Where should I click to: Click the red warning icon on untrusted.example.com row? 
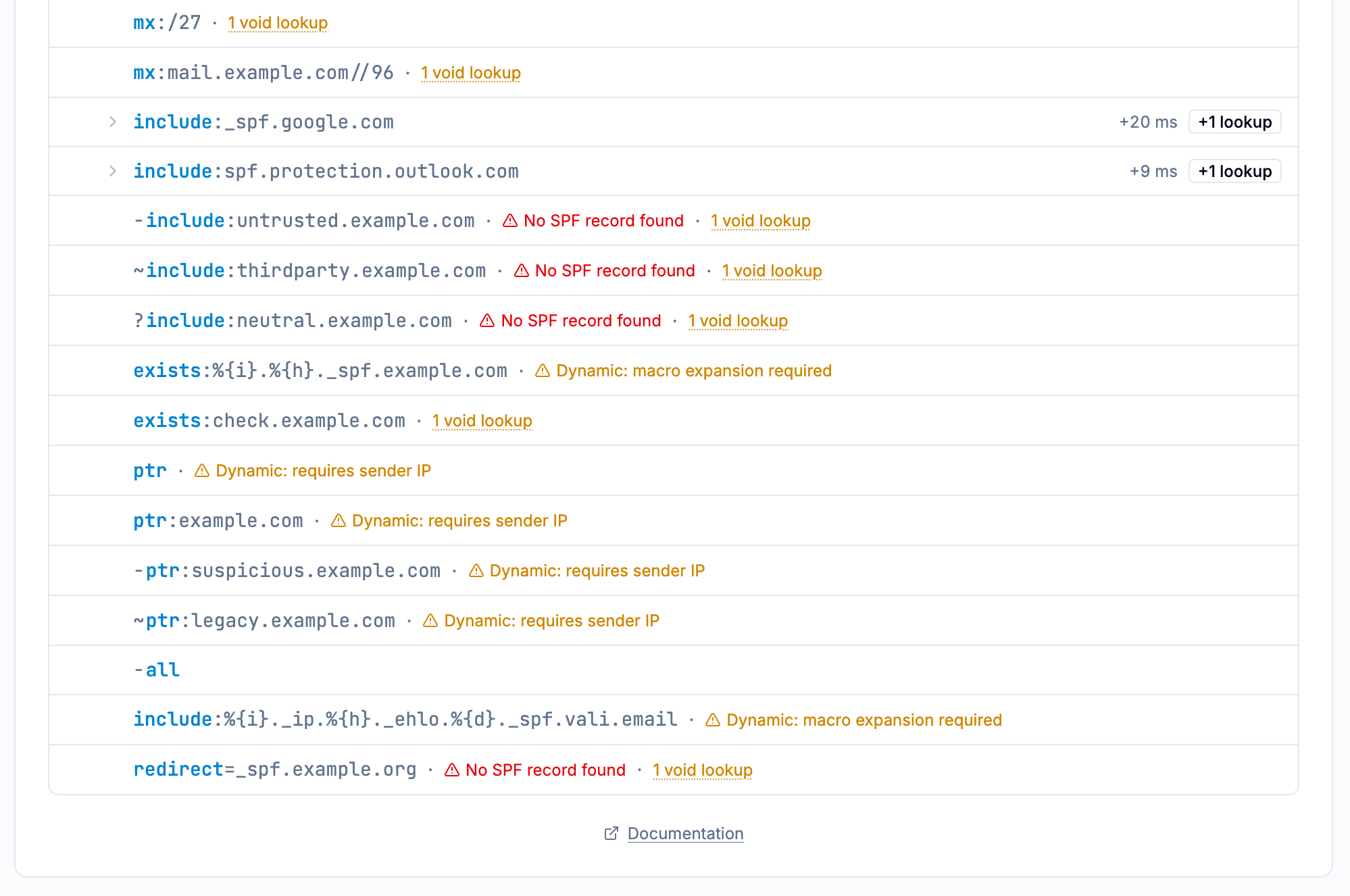(x=510, y=220)
